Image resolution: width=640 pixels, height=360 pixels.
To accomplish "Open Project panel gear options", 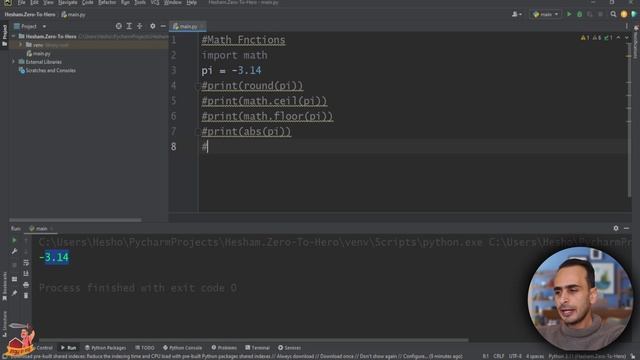I will [152, 26].
